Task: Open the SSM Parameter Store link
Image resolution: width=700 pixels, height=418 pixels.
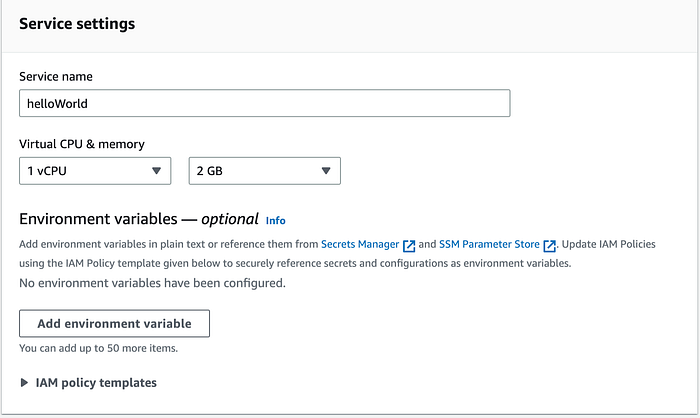Action: (x=489, y=244)
